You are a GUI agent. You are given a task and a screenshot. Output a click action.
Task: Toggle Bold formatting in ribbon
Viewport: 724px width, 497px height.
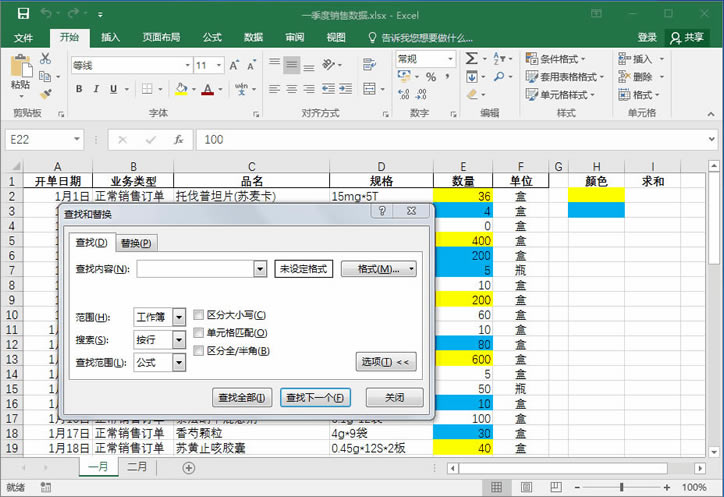(x=77, y=89)
